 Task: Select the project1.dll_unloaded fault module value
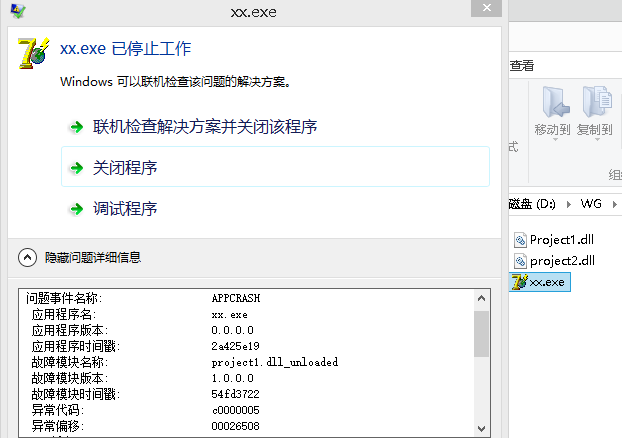click(275, 362)
